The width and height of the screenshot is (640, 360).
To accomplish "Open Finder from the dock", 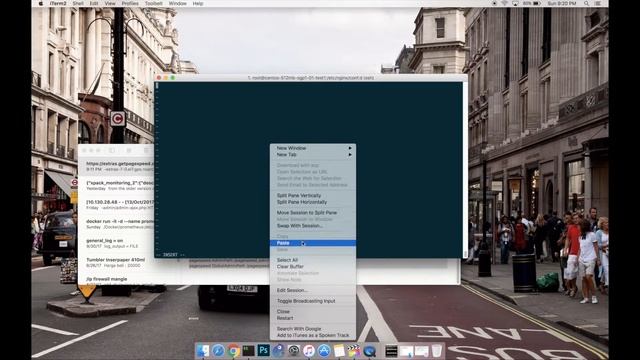I will click(203, 351).
